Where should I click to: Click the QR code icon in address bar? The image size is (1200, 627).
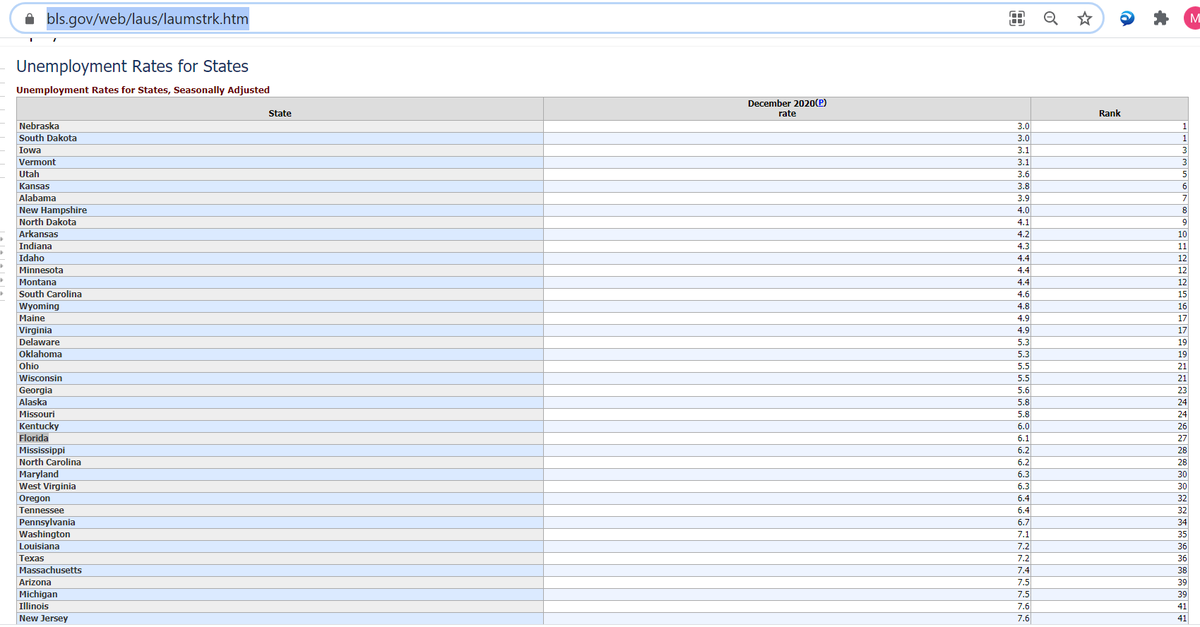click(x=1018, y=18)
